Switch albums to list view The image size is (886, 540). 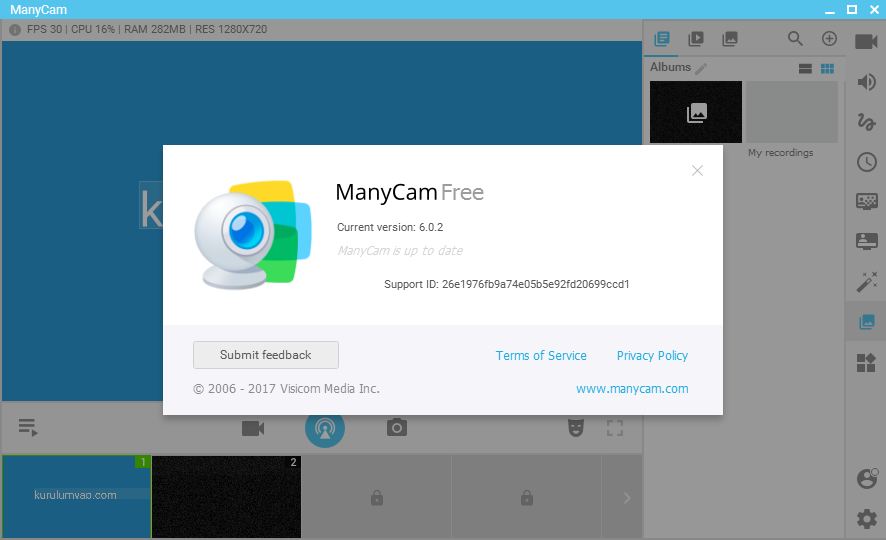(x=805, y=69)
